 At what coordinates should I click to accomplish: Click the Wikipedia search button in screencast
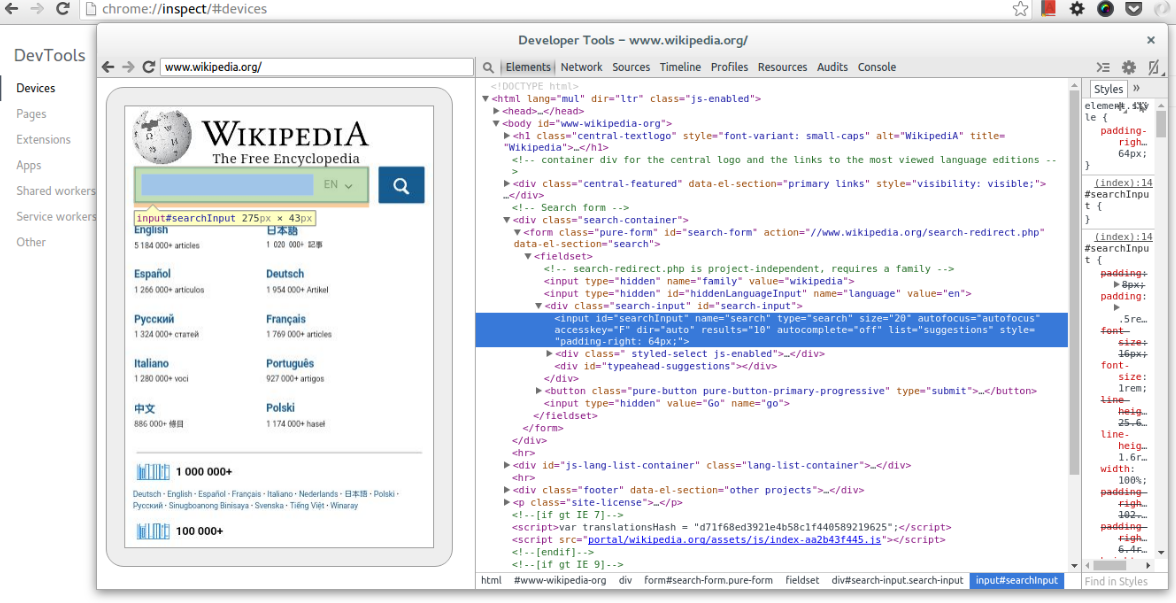click(401, 185)
